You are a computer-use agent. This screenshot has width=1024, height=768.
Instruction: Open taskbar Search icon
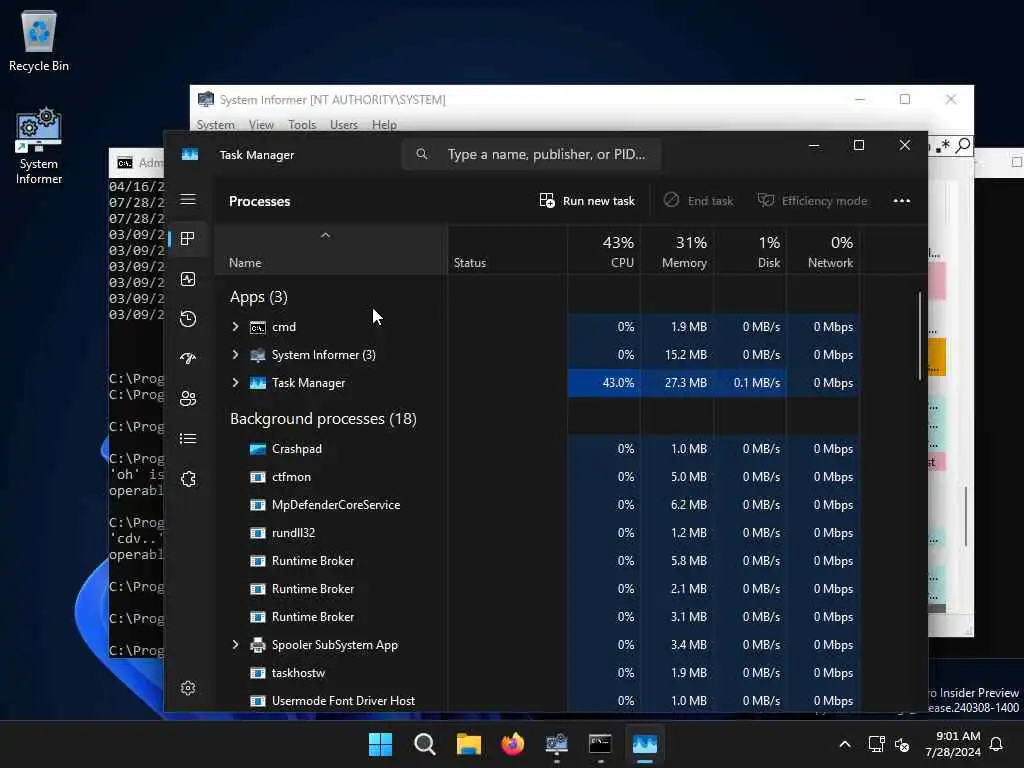point(424,744)
